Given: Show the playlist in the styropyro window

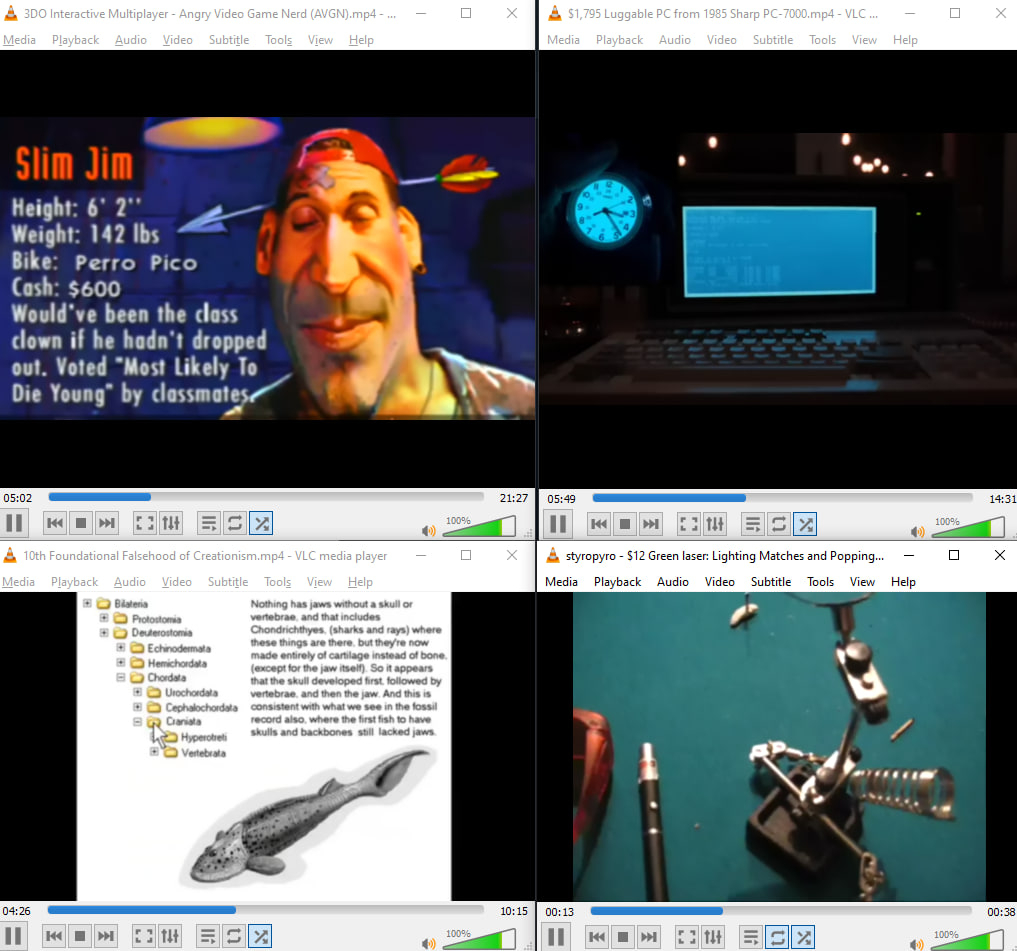Looking at the screenshot, I should tap(752, 937).
